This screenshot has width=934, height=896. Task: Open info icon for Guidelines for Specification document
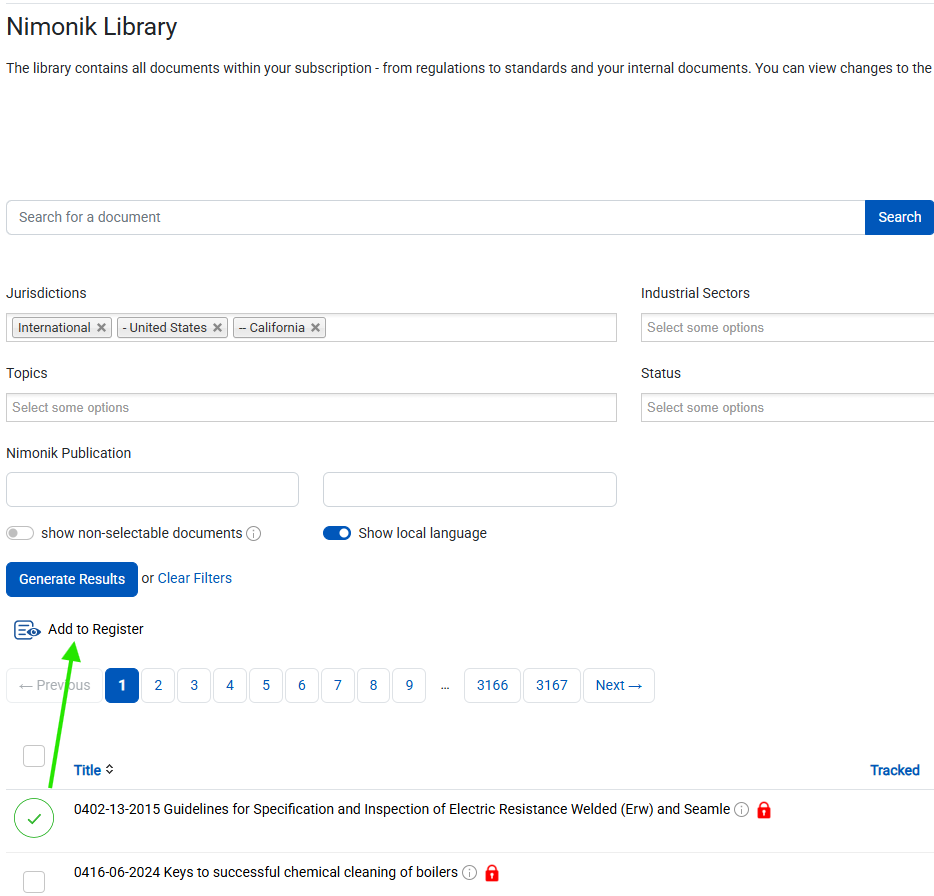[742, 810]
